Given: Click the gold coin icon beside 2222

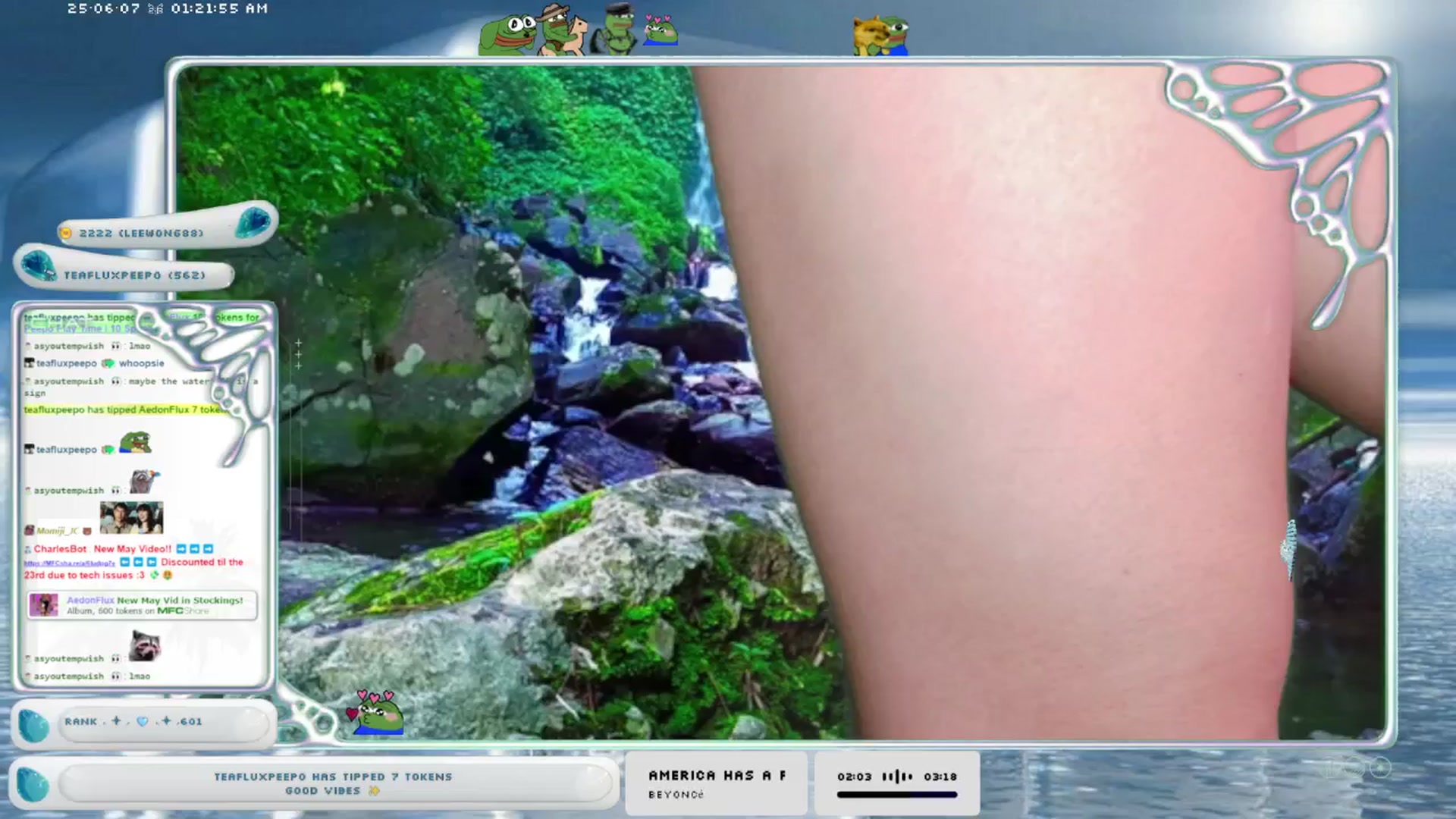Looking at the screenshot, I should point(66,234).
